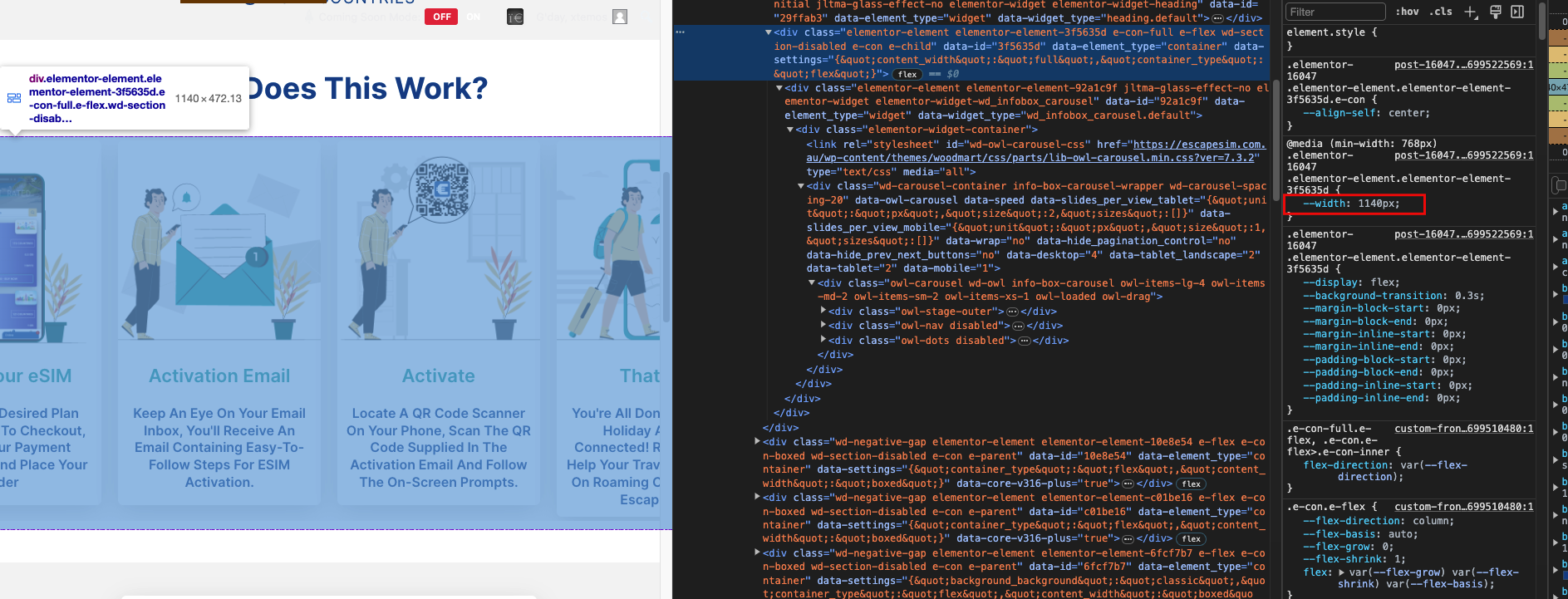Click ellipsis on c01be16 container node

pos(1128,539)
